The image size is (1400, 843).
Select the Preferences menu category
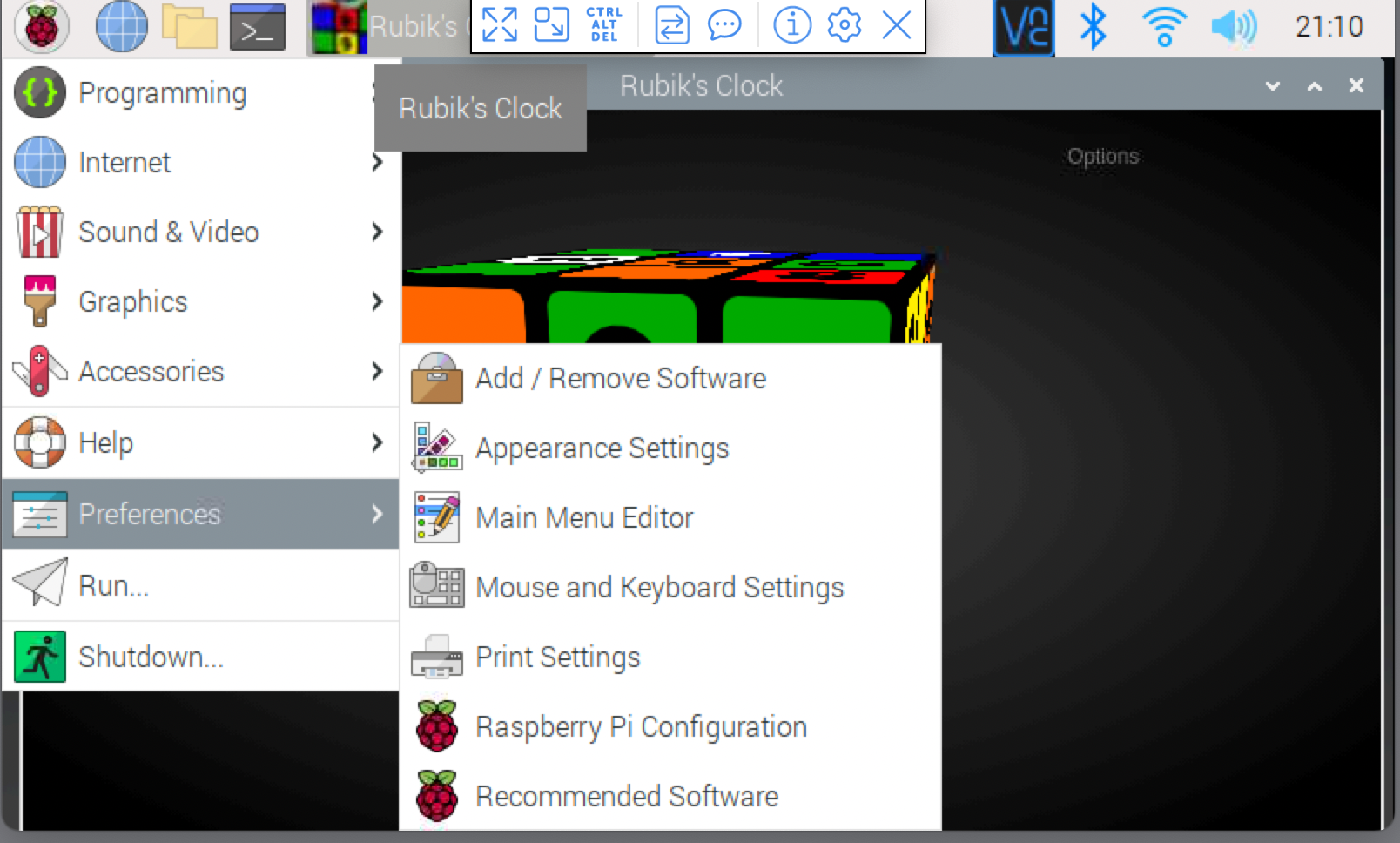click(x=200, y=514)
